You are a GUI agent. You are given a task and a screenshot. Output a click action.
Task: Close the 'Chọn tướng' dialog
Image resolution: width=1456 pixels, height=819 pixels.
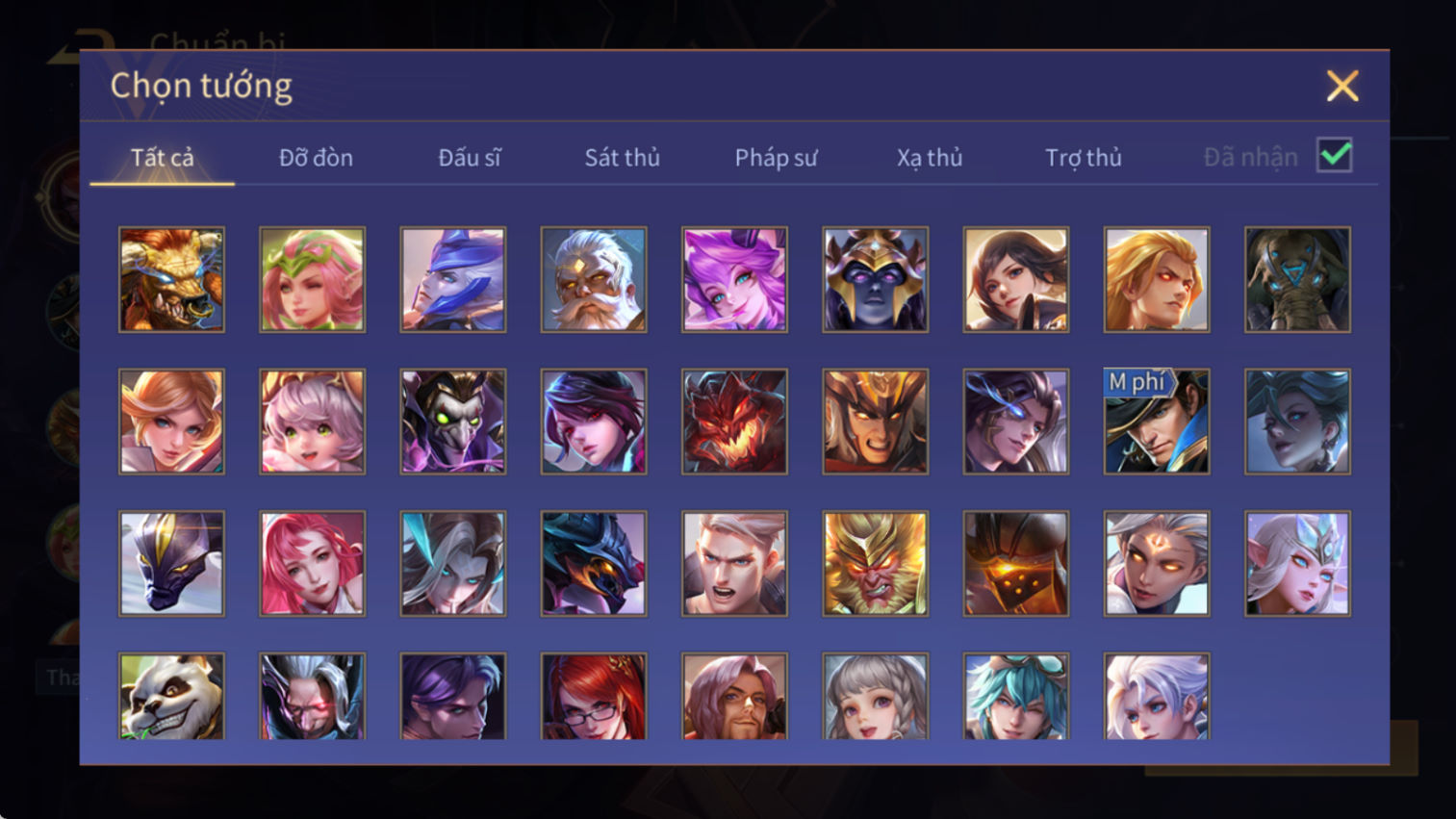tap(1342, 86)
